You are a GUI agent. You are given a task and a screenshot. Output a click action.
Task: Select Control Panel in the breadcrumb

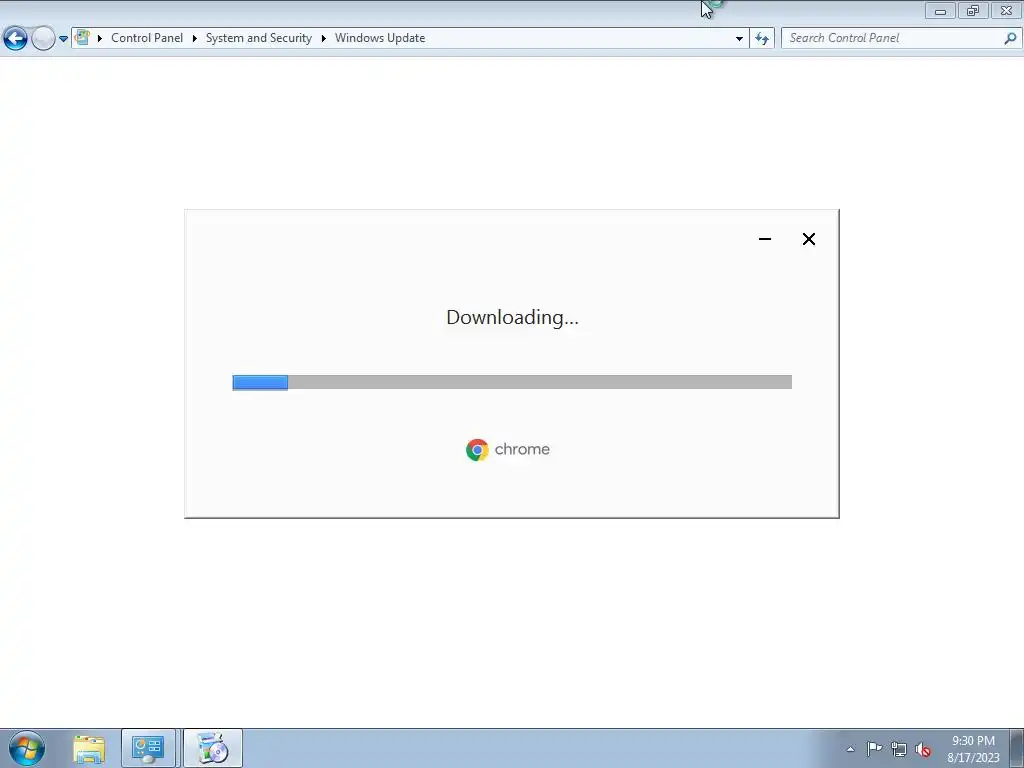(147, 38)
